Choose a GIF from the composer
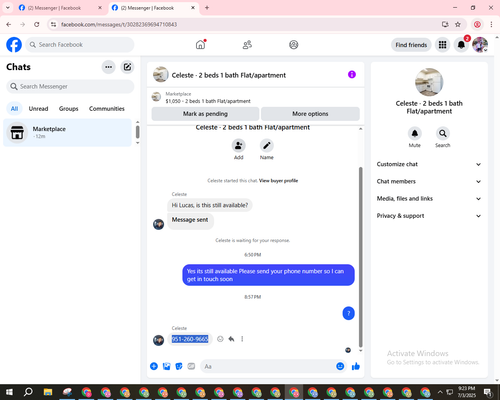Viewport: 500px width, 400px height. [191, 366]
